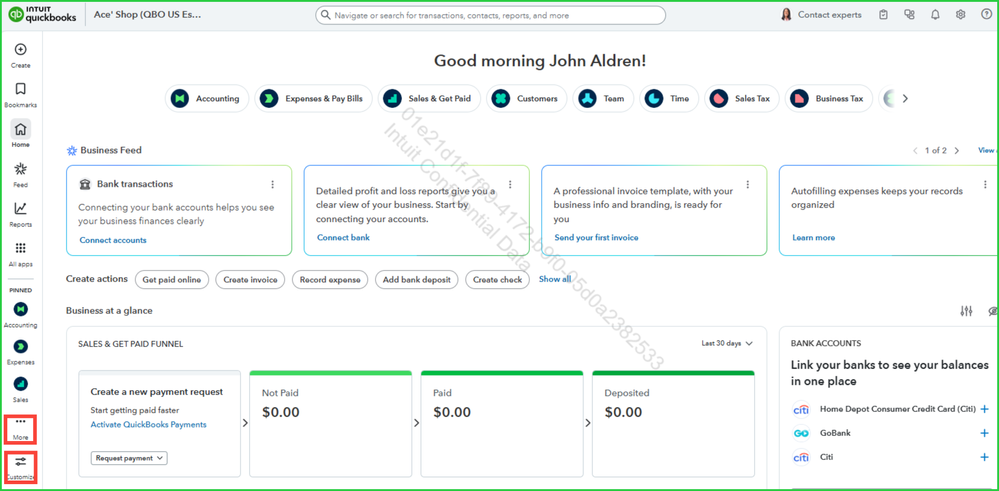Follow the Connect accounts link
This screenshot has width=999, height=491.
(x=113, y=240)
